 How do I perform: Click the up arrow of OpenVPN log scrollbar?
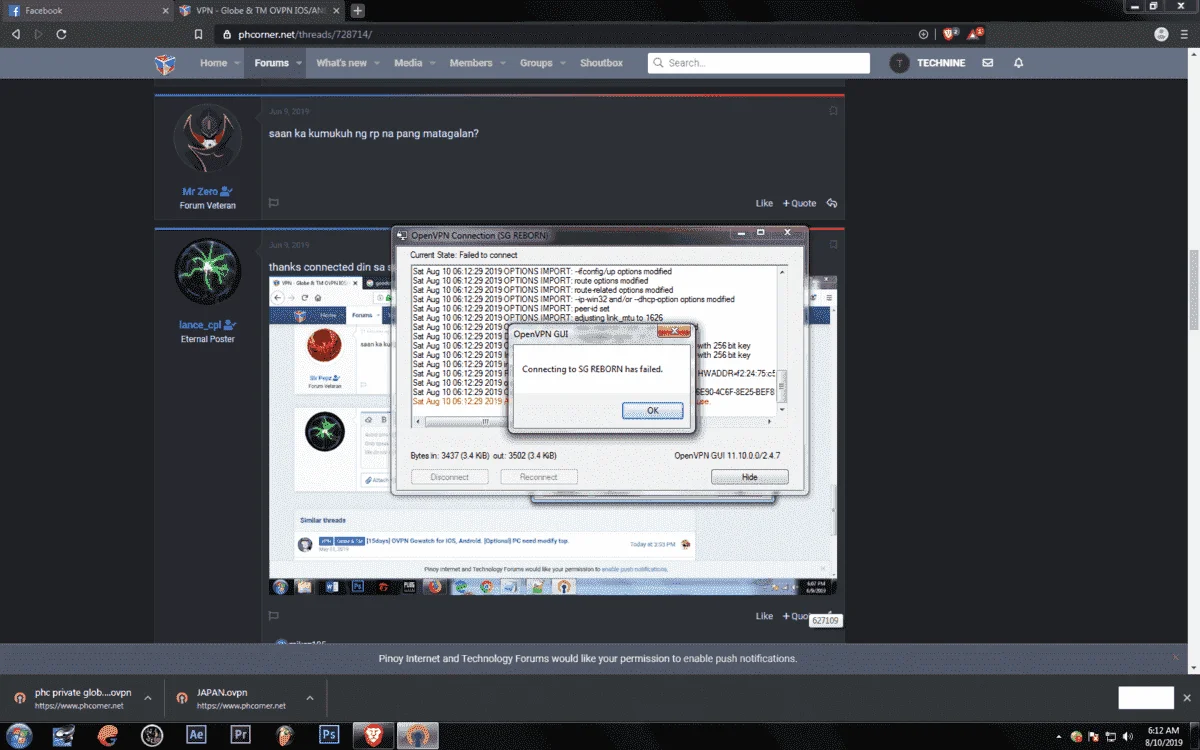[x=782, y=271]
